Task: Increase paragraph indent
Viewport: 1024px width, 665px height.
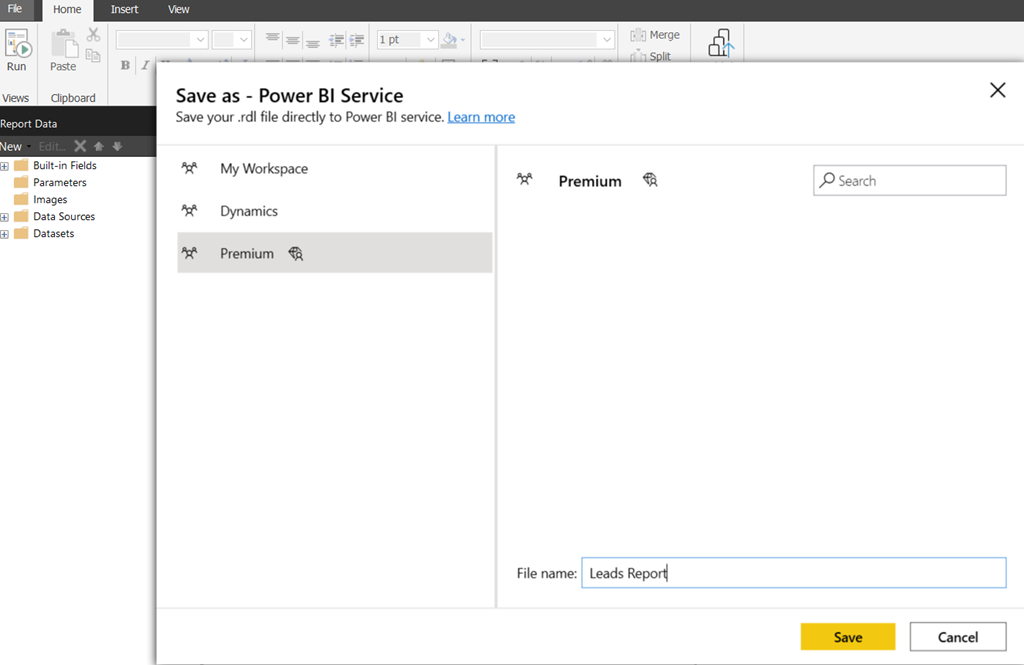Action: 357,41
